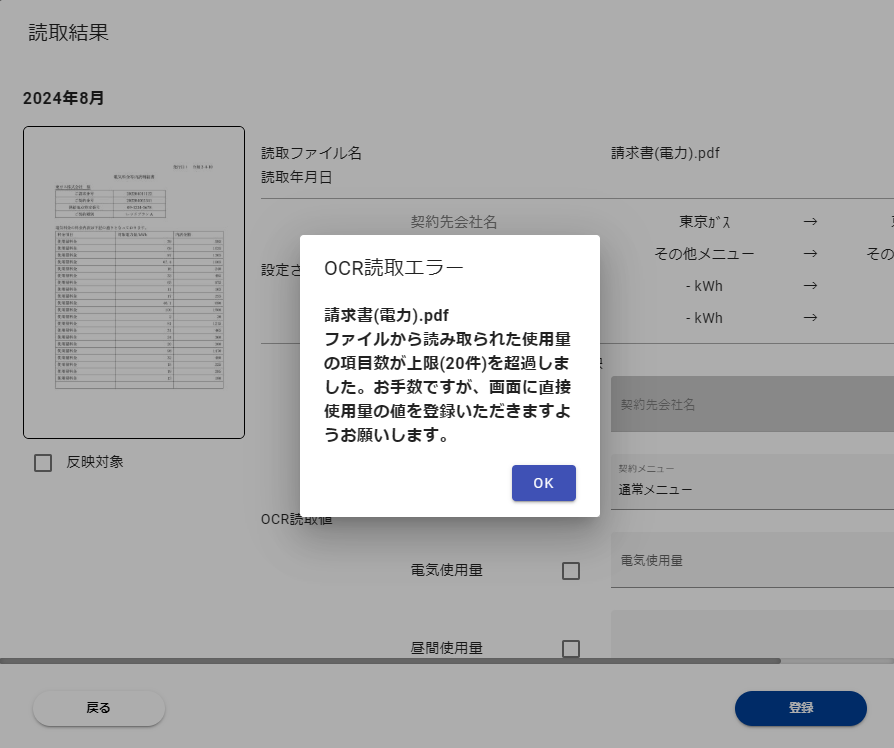
Task: Click the arrow beside その他メニュー
Action: 811,254
